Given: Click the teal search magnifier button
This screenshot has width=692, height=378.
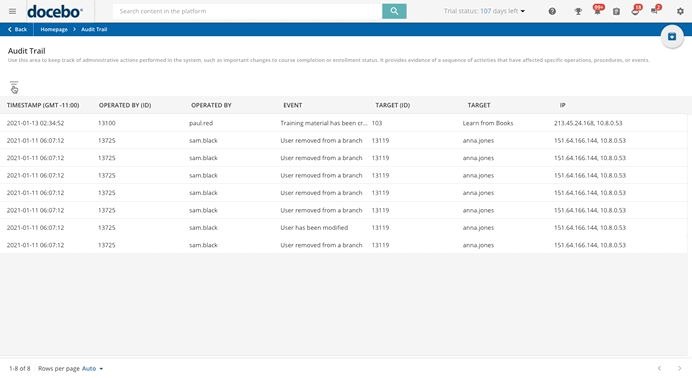Looking at the screenshot, I should [394, 11].
